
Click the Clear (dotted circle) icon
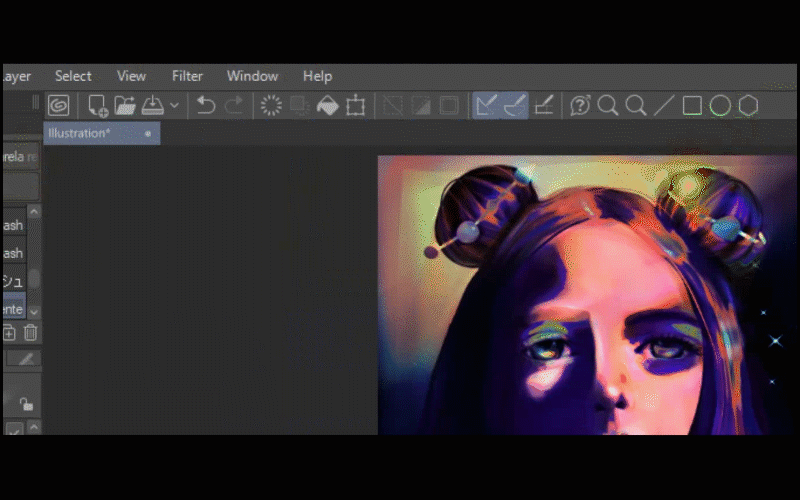(271, 105)
